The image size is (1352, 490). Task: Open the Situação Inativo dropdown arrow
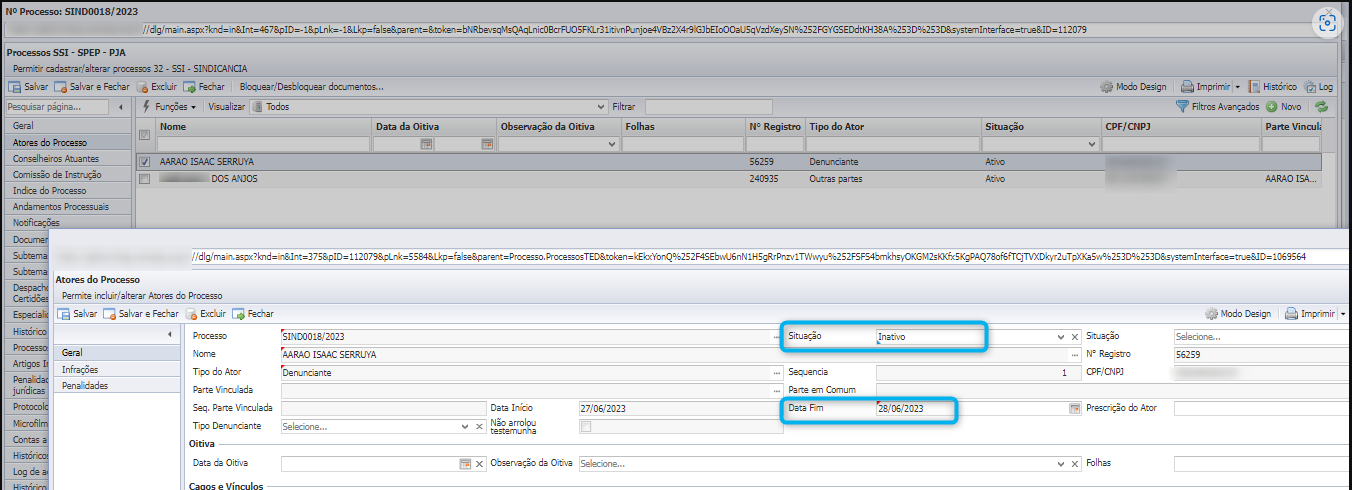coord(1060,337)
